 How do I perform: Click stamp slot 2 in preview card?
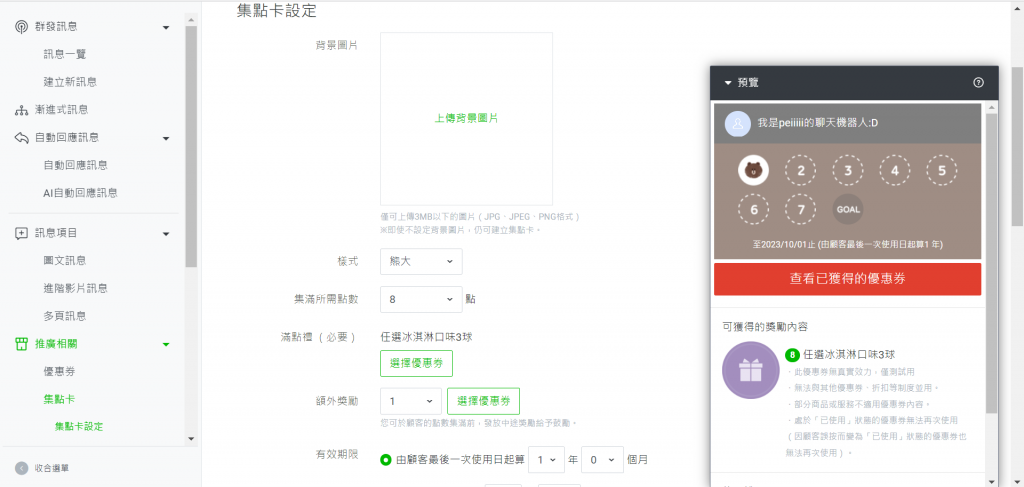pyautogui.click(x=801, y=171)
